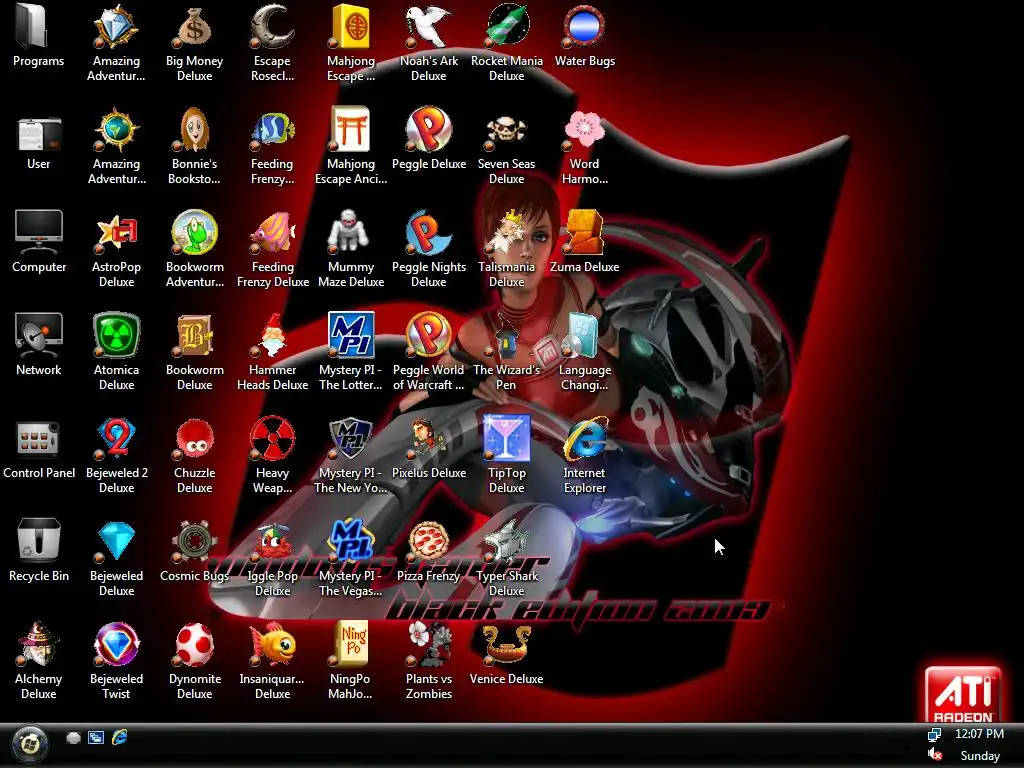Open the muted volume tray icon

coord(935,754)
